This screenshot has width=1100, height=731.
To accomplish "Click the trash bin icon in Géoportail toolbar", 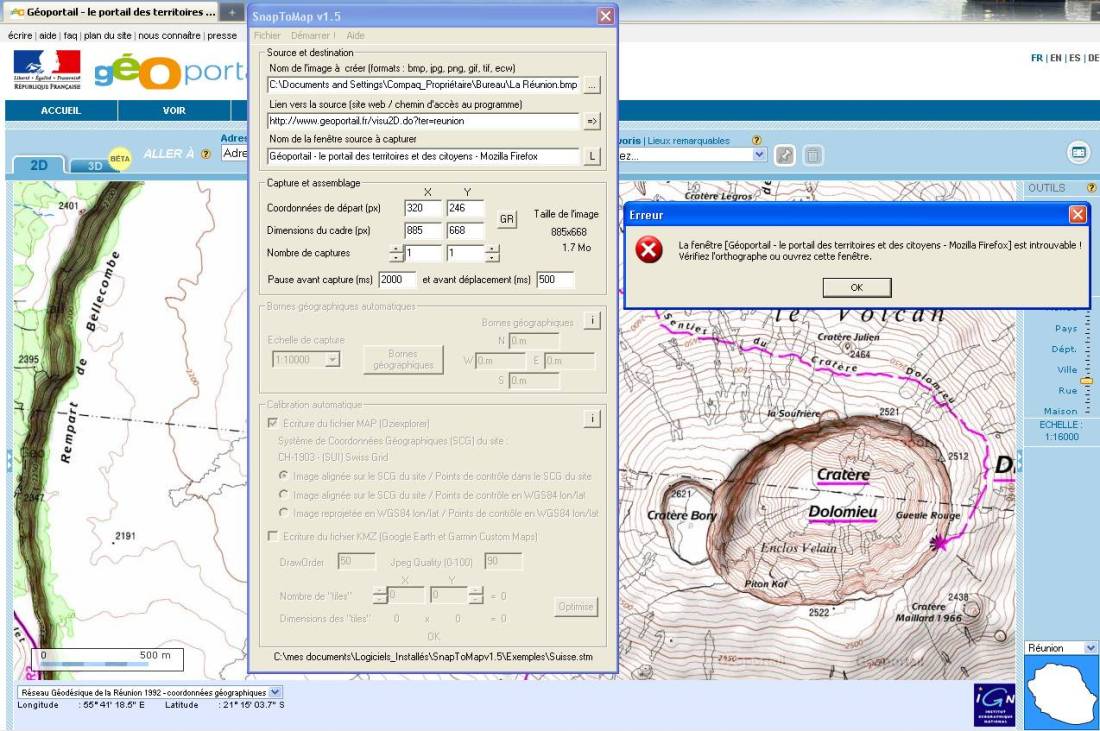I will coord(812,155).
